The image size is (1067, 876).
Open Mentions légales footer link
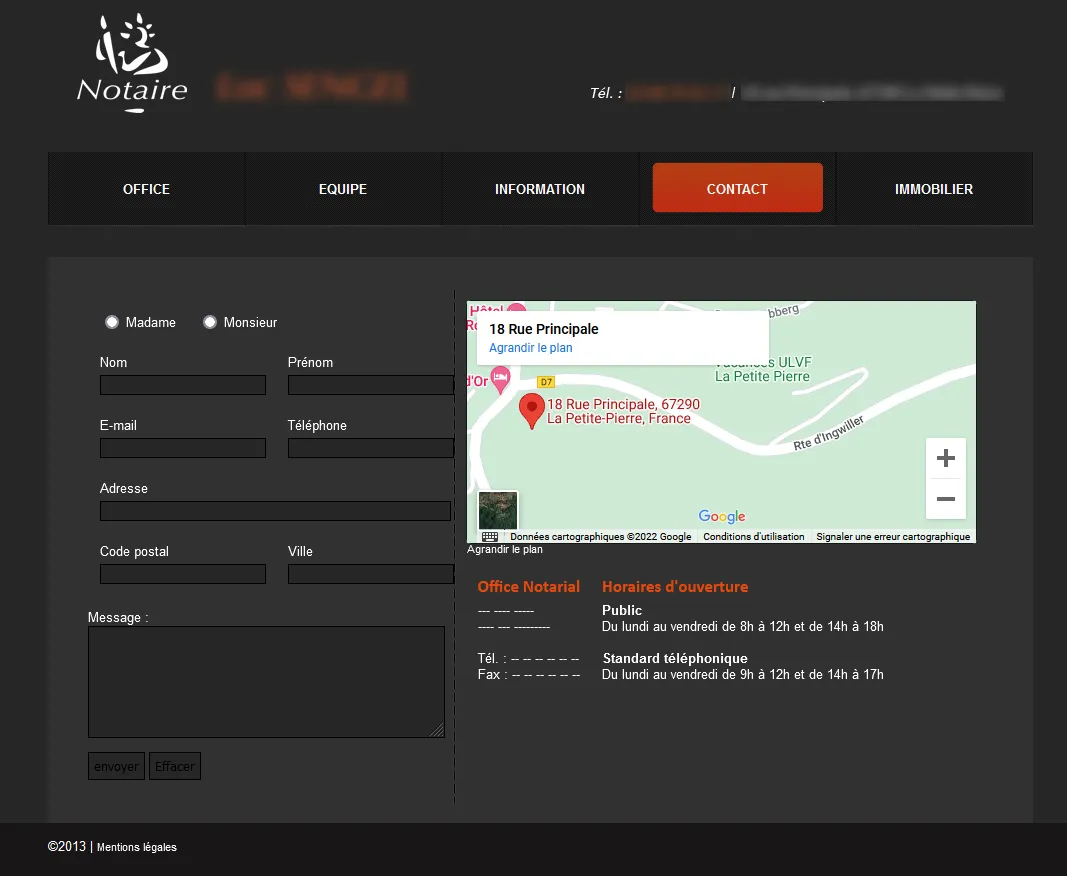137,847
